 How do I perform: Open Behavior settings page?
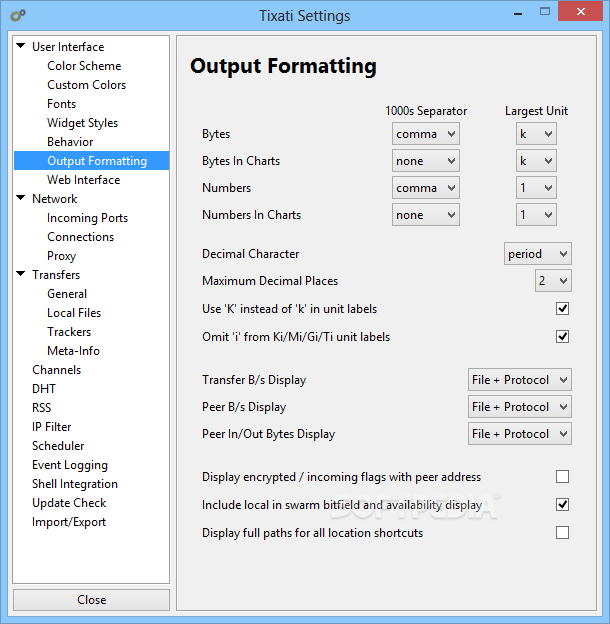pos(70,142)
